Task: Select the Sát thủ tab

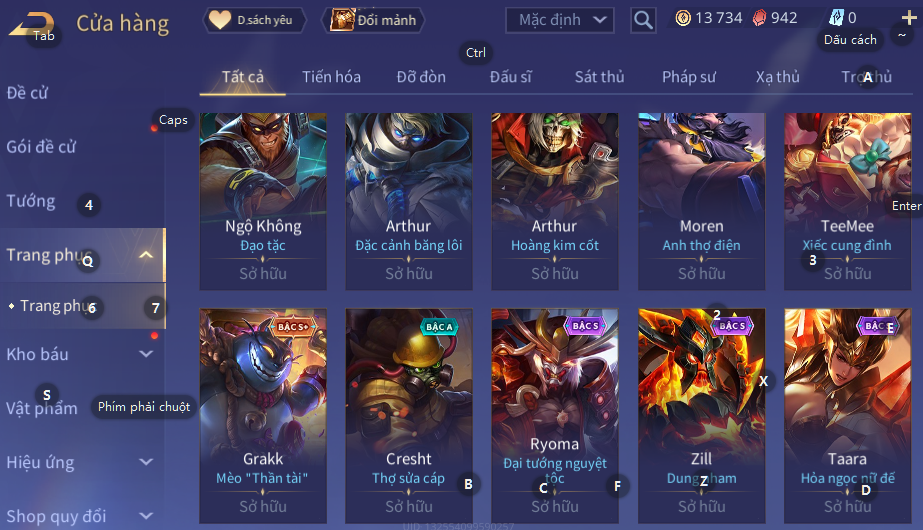Action: tap(599, 77)
